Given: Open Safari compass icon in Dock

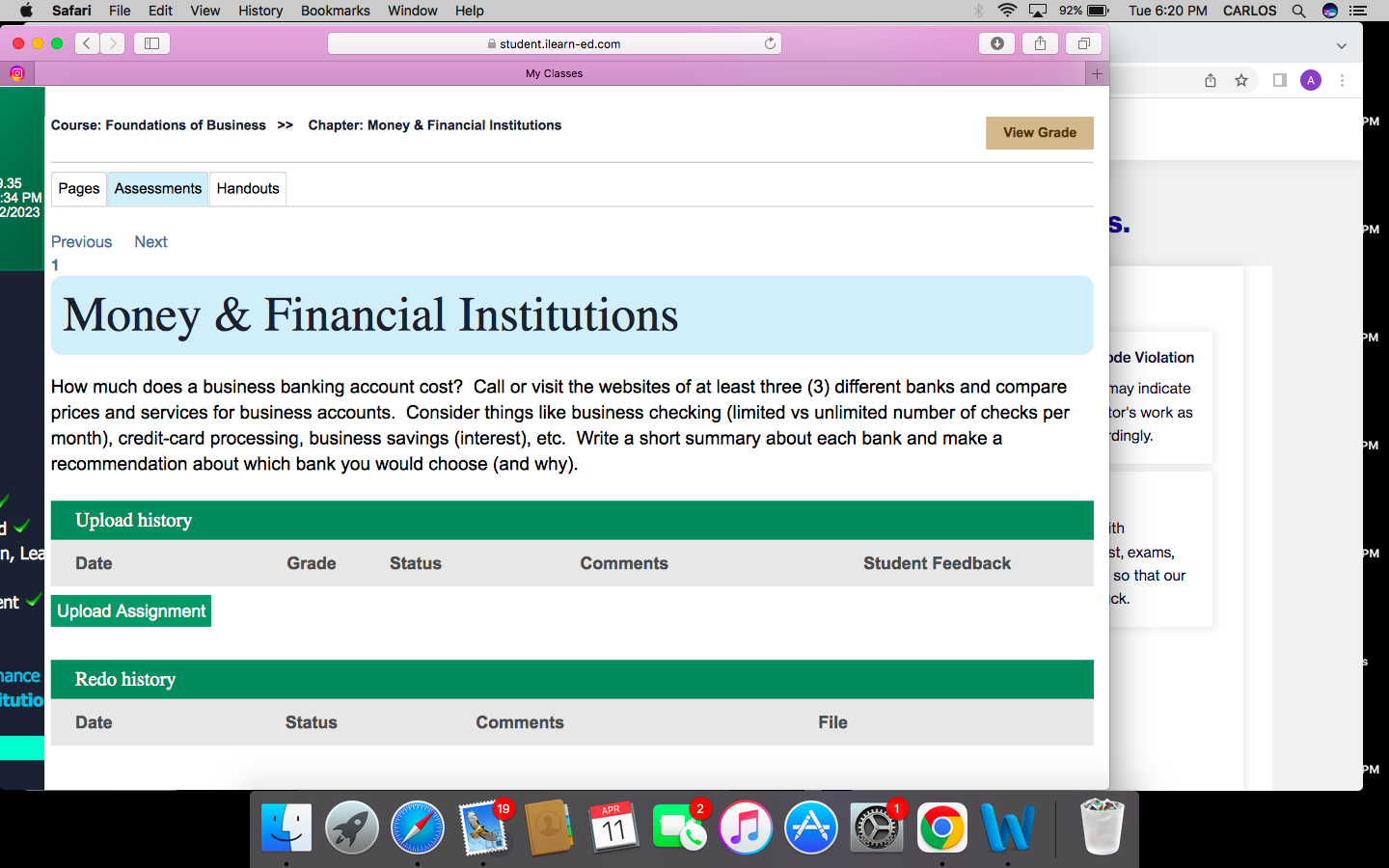Looking at the screenshot, I should click(x=418, y=827).
